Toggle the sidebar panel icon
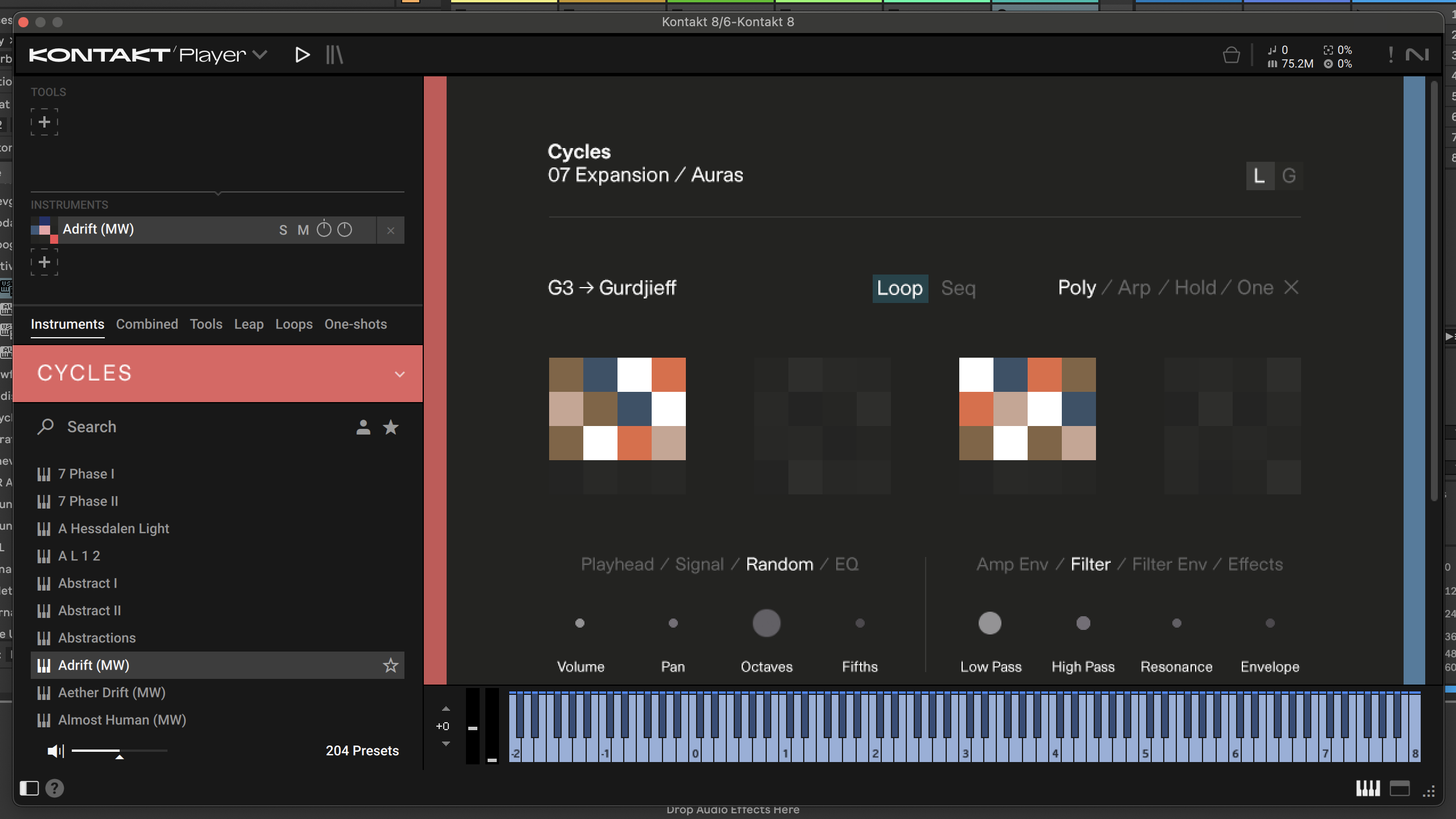This screenshot has height=819, width=1456. tap(29, 788)
